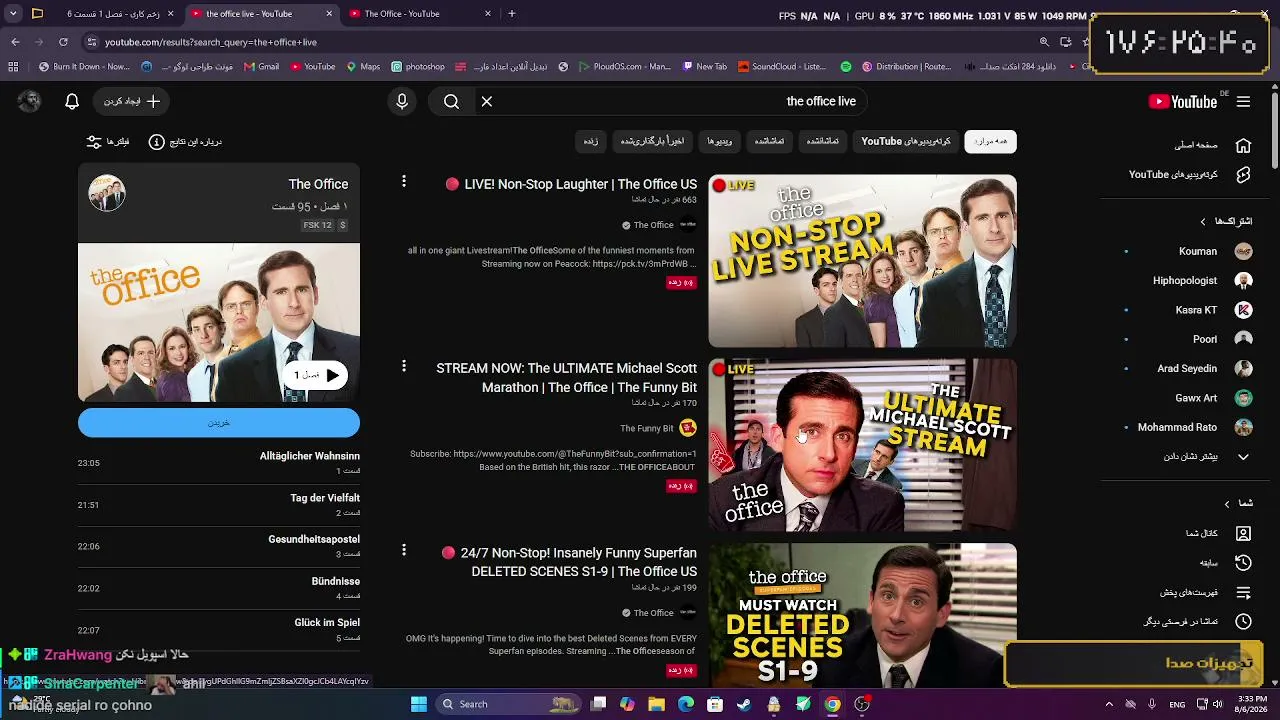Click the YouTube logo
Image resolution: width=1280 pixels, height=720 pixels.
pyautogui.click(x=1183, y=101)
